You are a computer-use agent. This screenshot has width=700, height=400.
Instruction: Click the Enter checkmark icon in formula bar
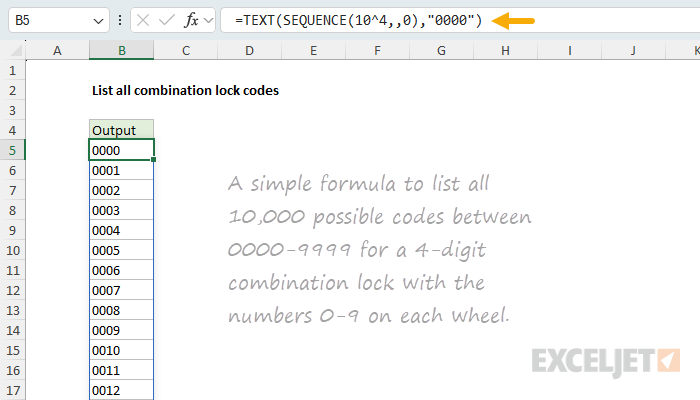[x=167, y=20]
